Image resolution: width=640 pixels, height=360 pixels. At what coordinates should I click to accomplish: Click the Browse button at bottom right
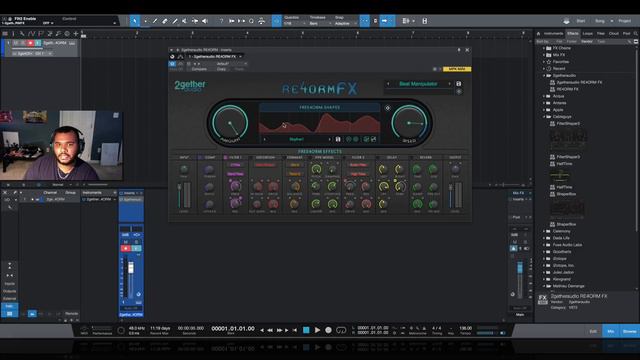point(629,331)
